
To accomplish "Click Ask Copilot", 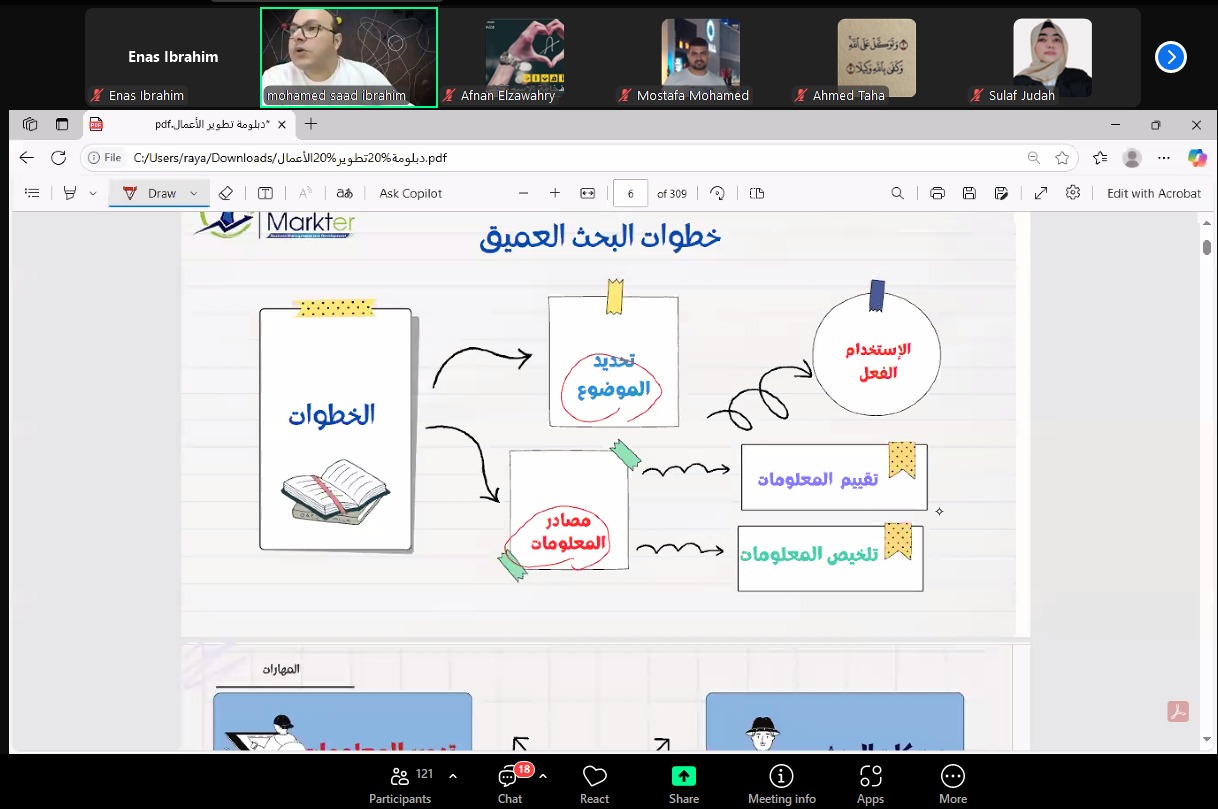I will point(411,193).
